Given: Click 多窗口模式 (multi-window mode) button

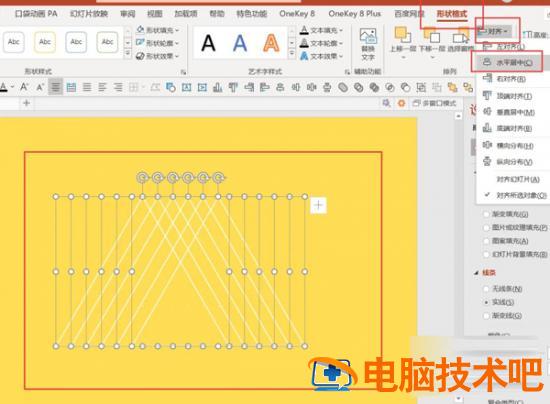Looking at the screenshot, I should pos(435,103).
